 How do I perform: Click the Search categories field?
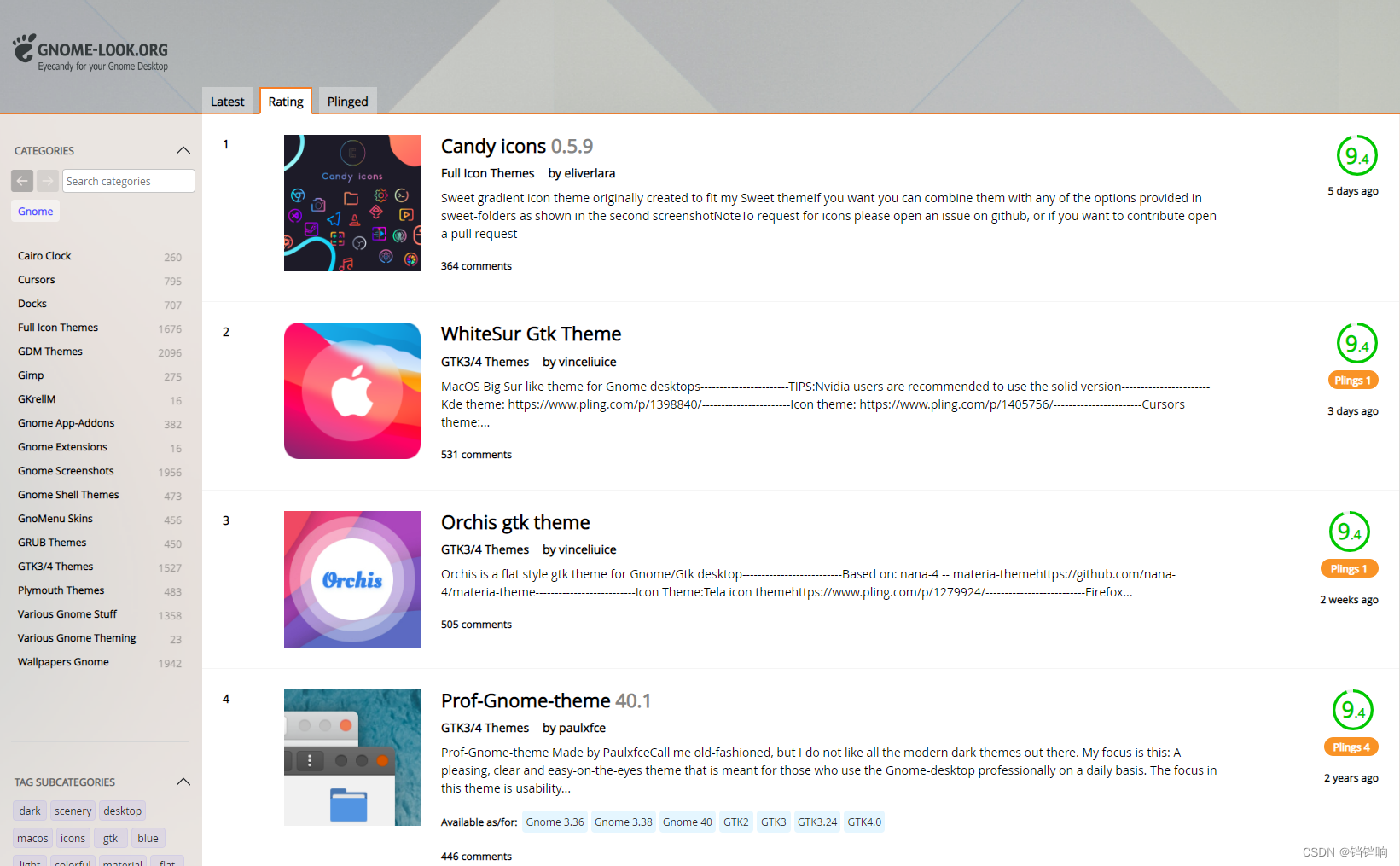tap(129, 181)
